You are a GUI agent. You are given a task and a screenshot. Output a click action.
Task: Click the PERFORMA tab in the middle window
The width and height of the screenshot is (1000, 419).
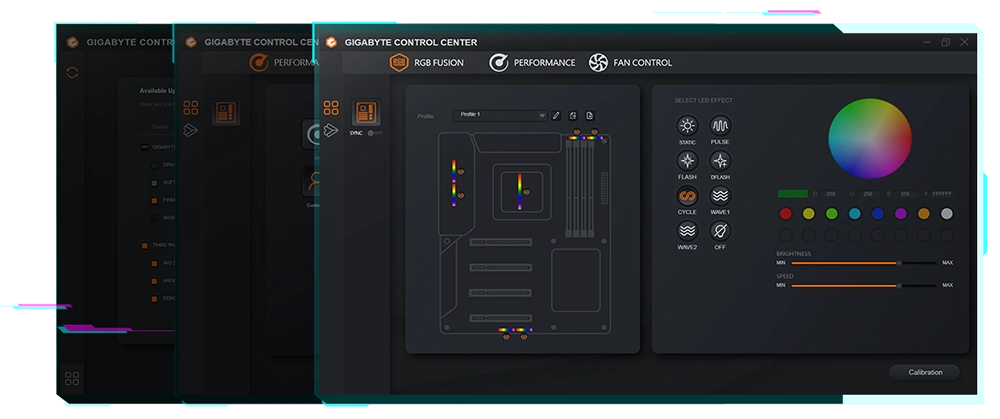[x=284, y=62]
